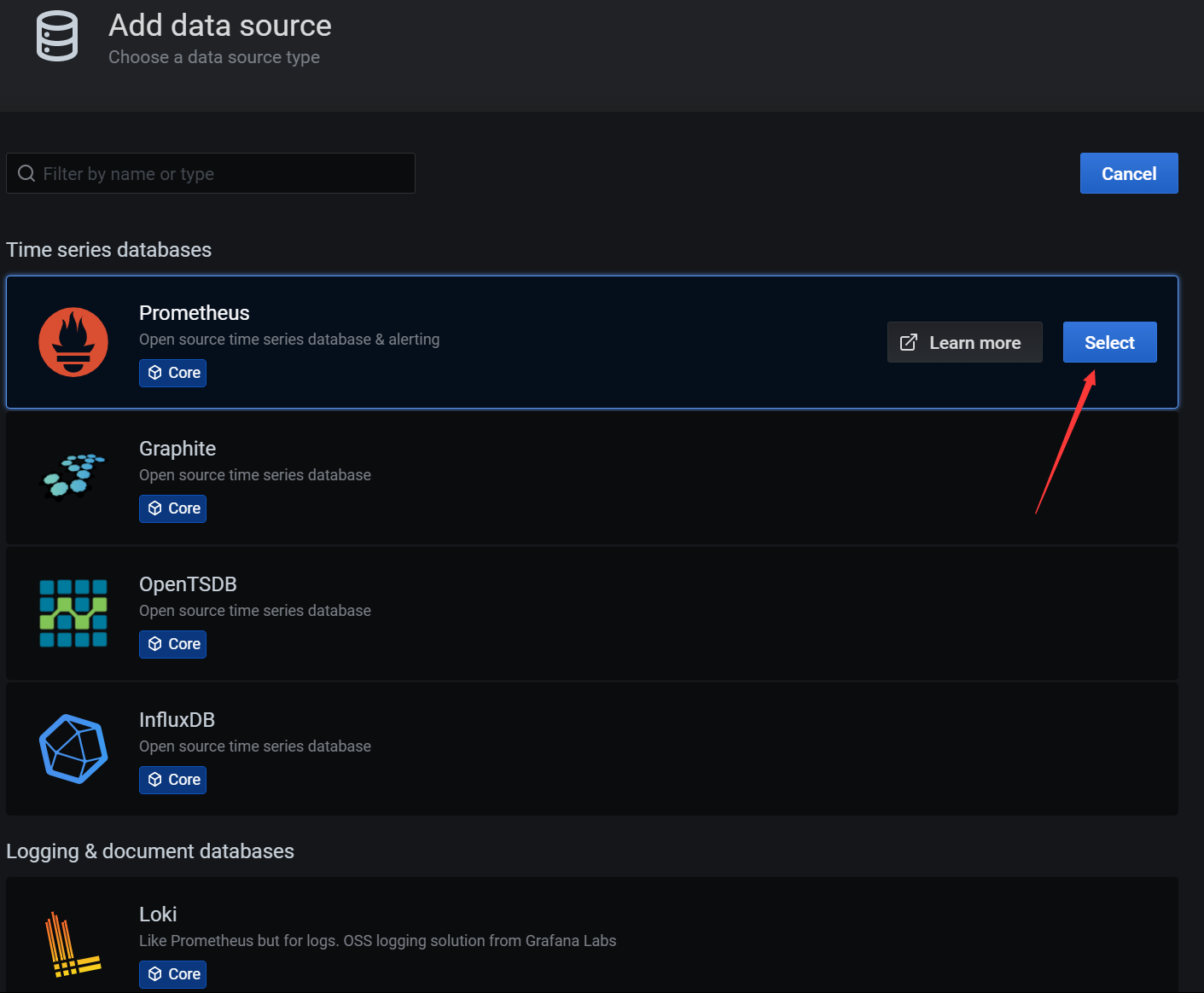
Task: Choose the OpenTSDB data source title
Action: tap(188, 584)
